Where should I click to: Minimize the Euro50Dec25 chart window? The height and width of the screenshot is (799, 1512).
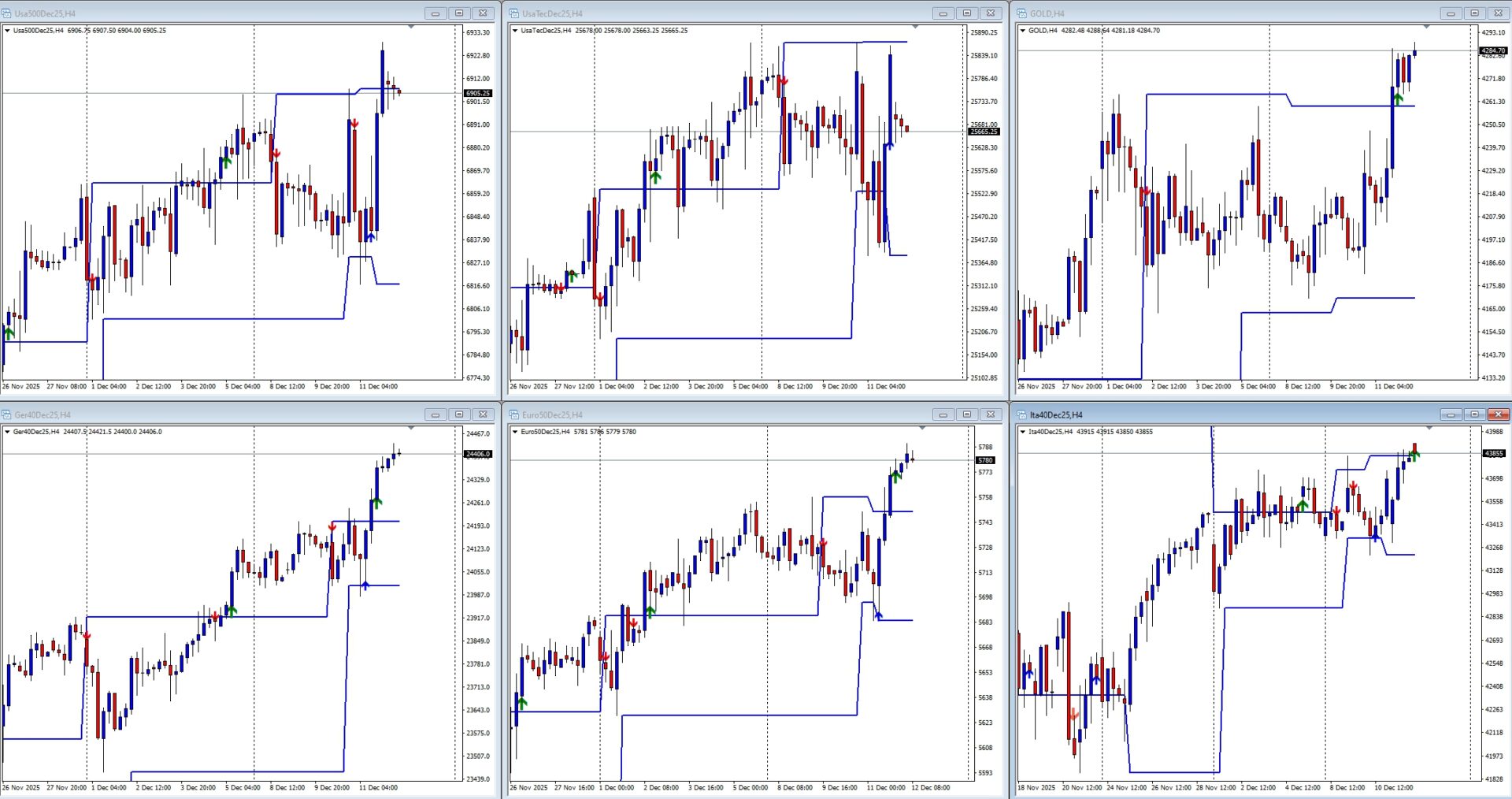pyautogui.click(x=943, y=414)
